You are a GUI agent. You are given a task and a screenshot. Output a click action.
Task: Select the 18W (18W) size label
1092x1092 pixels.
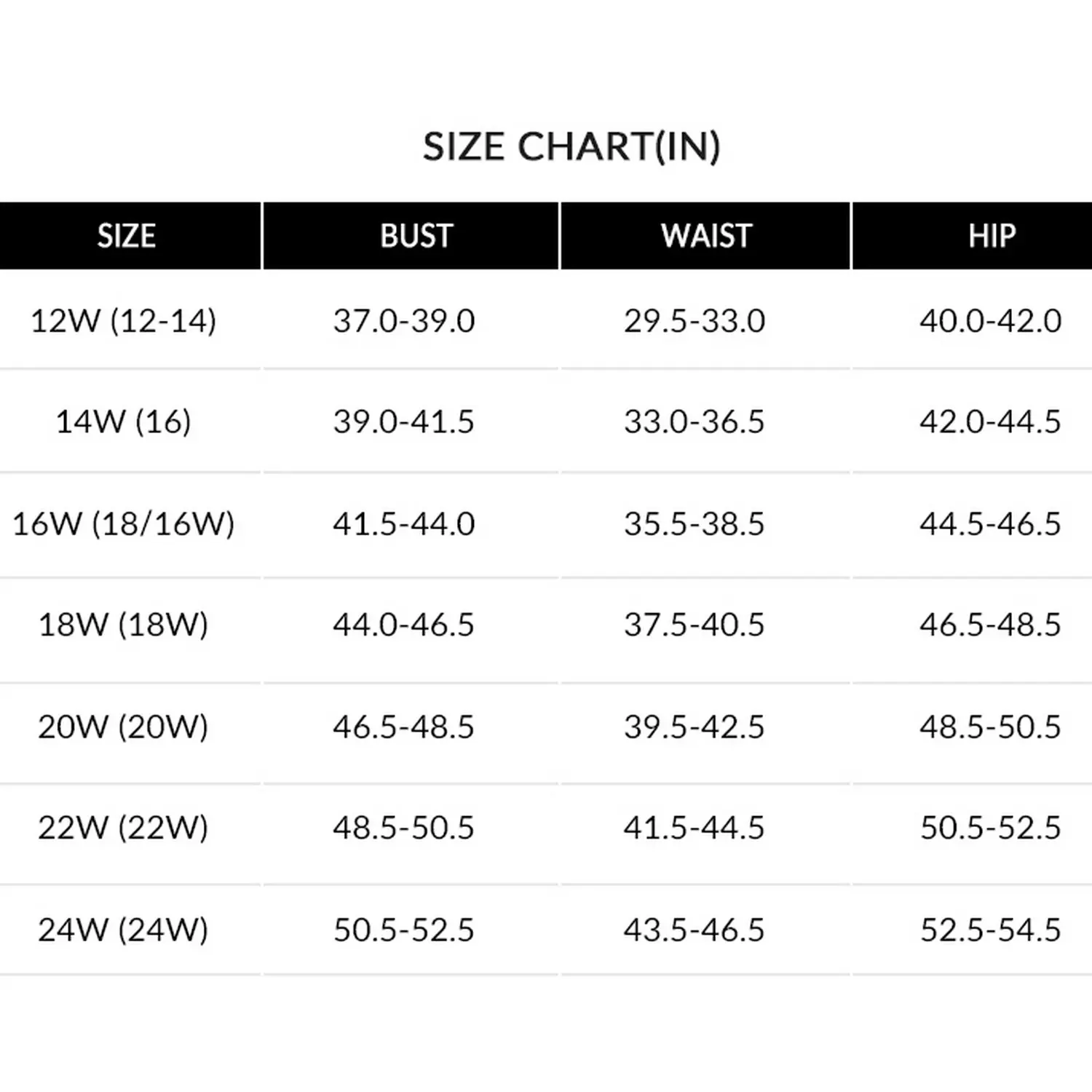click(124, 625)
